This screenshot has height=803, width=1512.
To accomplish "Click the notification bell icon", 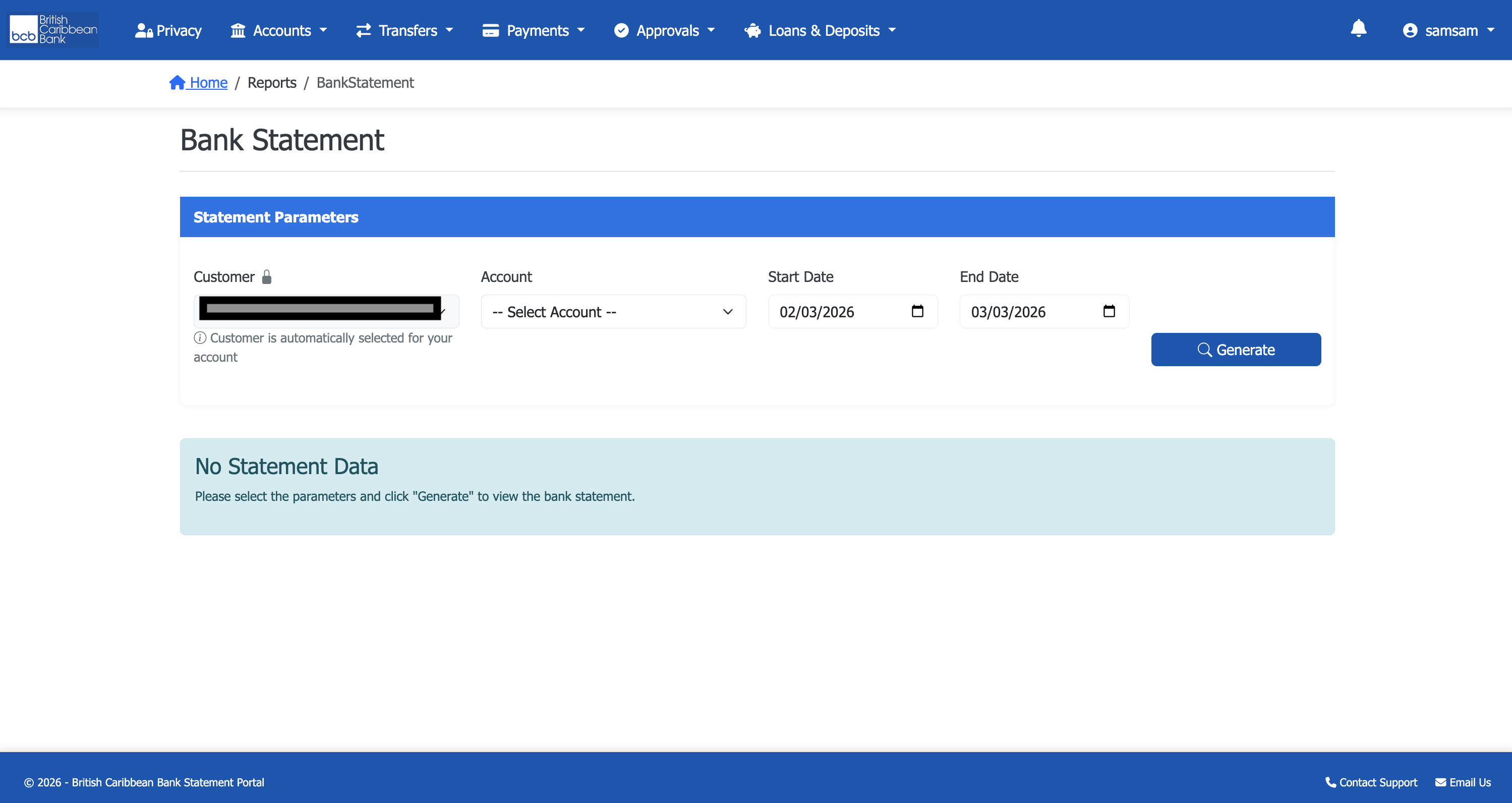I will [x=1358, y=29].
